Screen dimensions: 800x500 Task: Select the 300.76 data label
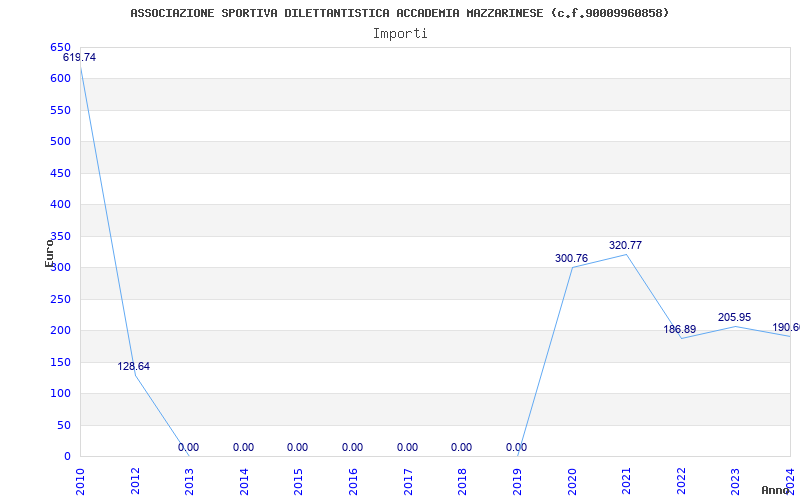coord(571,259)
